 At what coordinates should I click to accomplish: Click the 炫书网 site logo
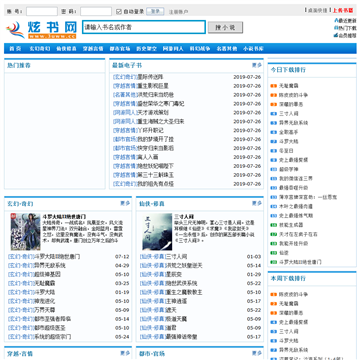point(41,30)
